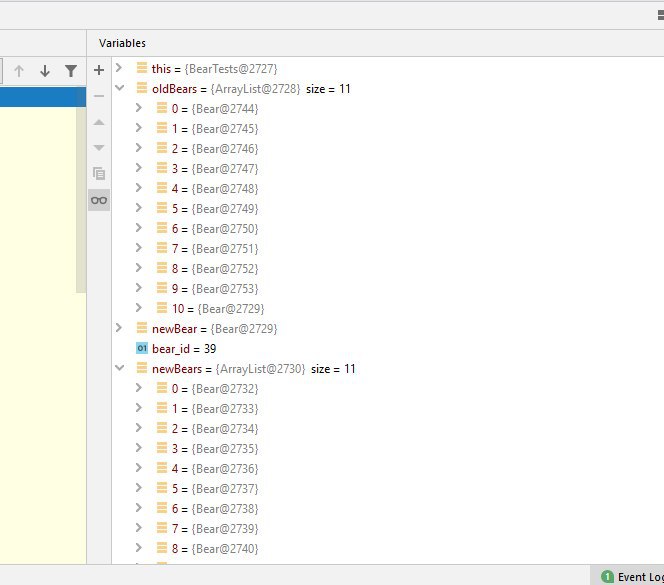
Task: Click the New Watch plus icon
Action: click(99, 70)
